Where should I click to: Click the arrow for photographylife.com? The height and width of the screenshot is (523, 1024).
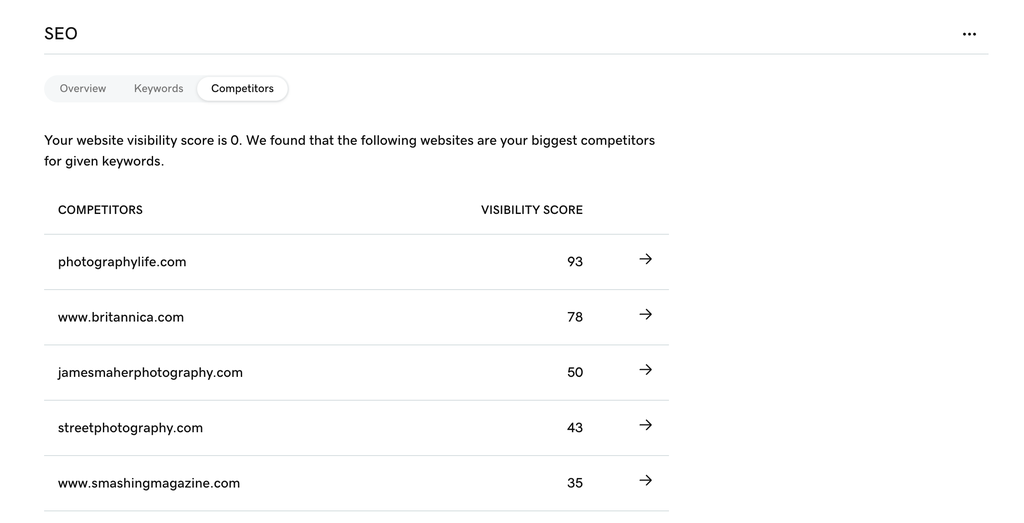click(x=645, y=259)
